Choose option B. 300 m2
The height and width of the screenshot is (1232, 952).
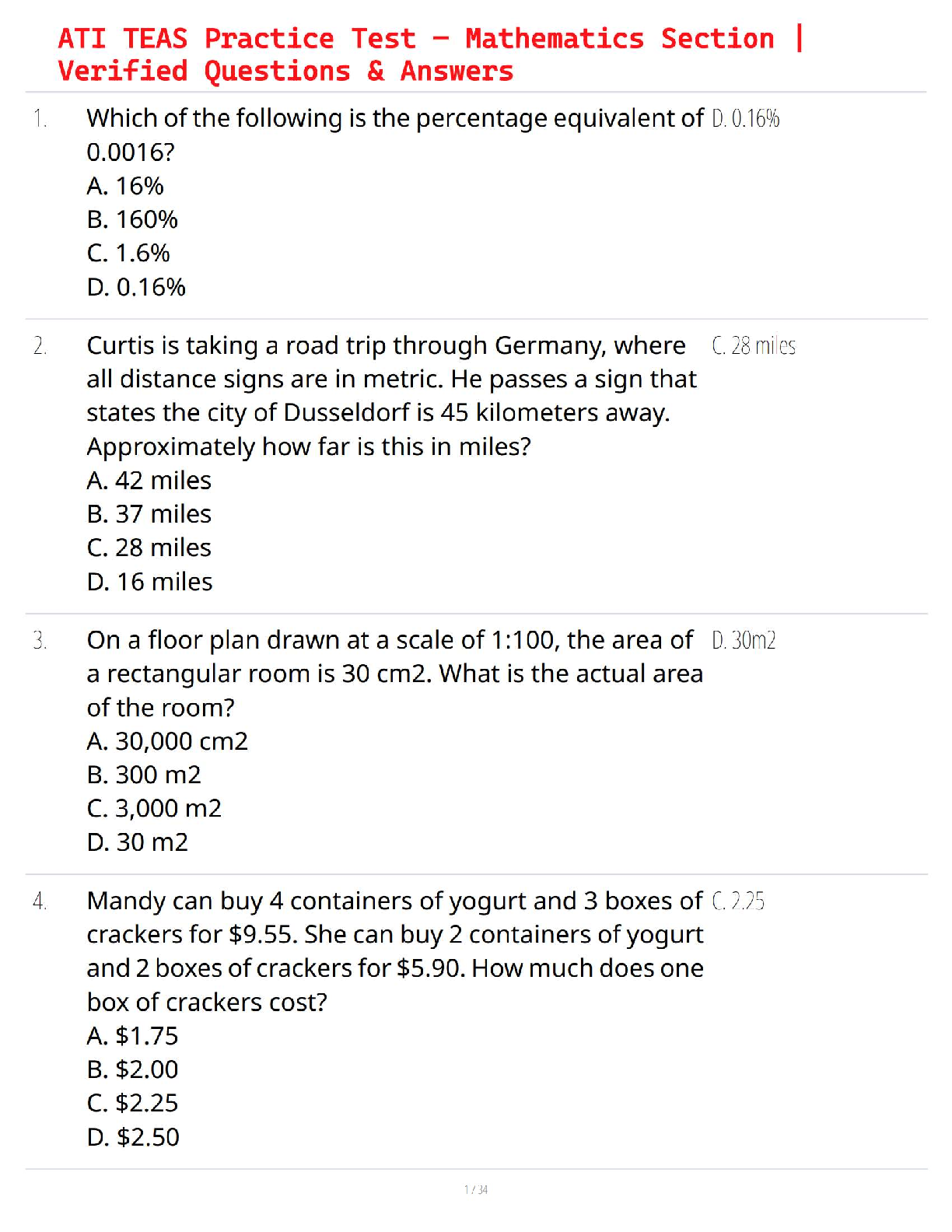pos(144,775)
